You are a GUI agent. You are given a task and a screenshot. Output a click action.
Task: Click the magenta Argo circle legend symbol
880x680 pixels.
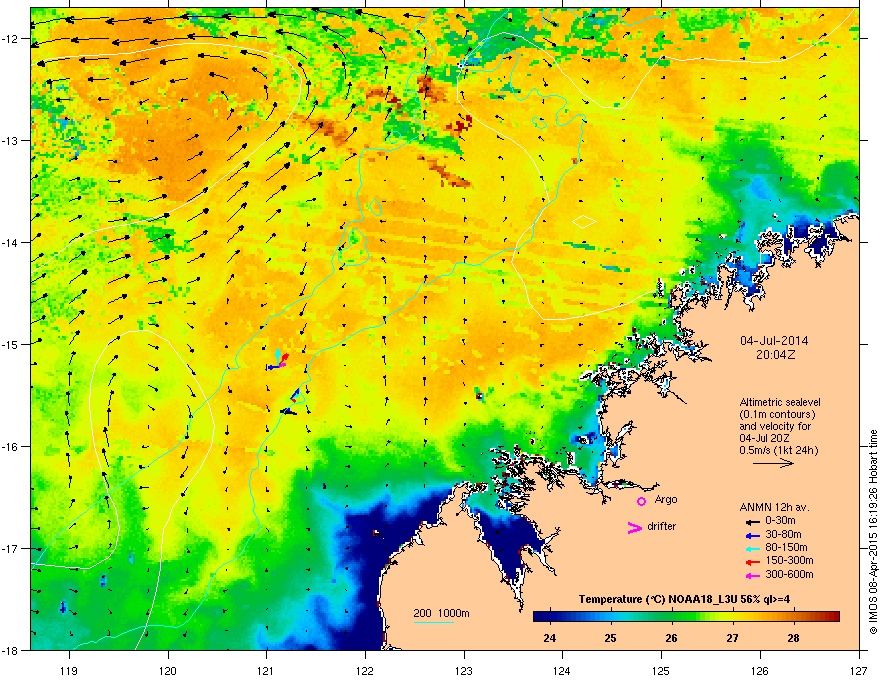click(641, 501)
